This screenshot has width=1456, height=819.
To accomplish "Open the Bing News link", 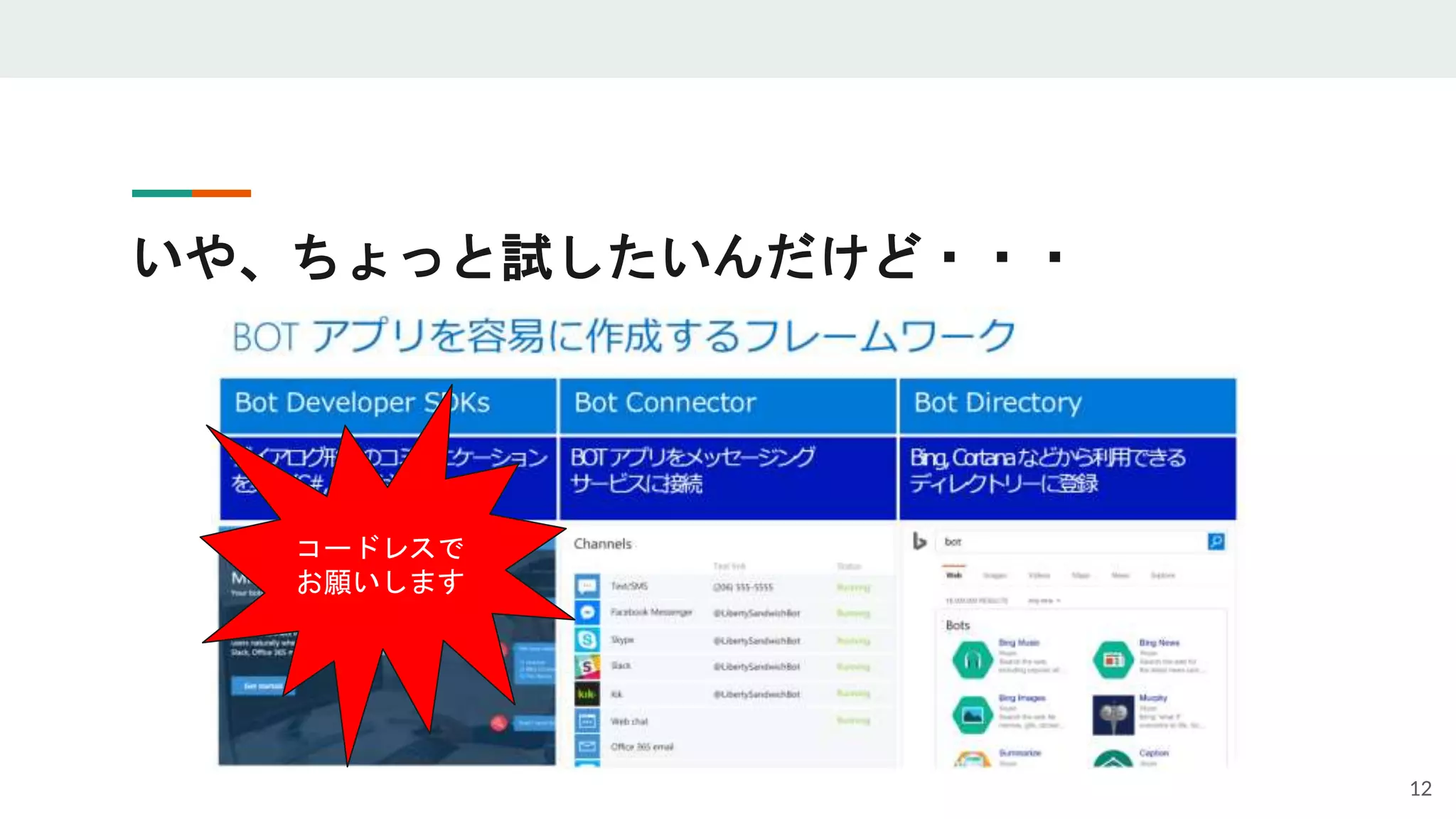I will pyautogui.click(x=1159, y=643).
